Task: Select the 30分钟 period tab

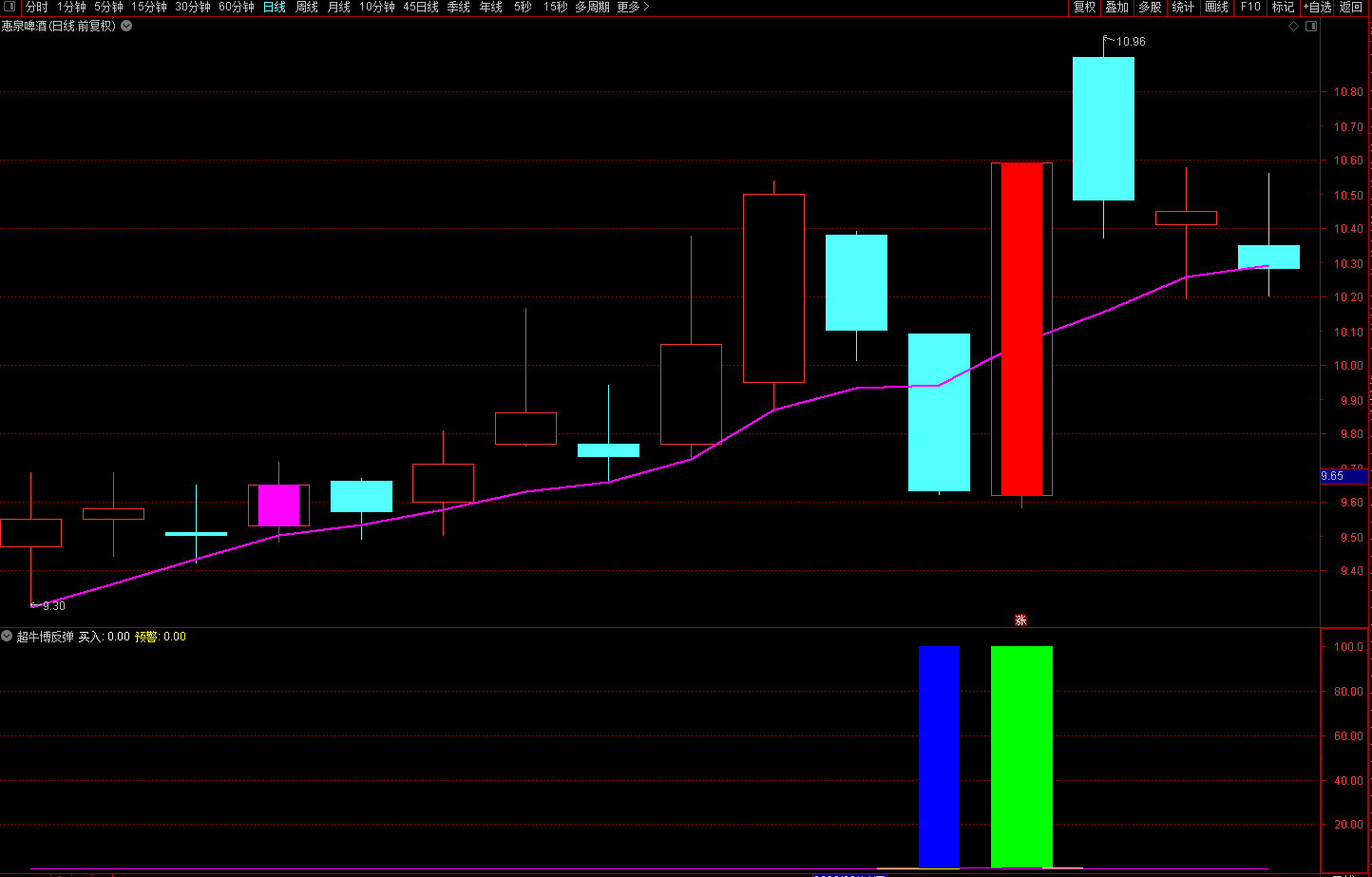Action: coord(193,7)
